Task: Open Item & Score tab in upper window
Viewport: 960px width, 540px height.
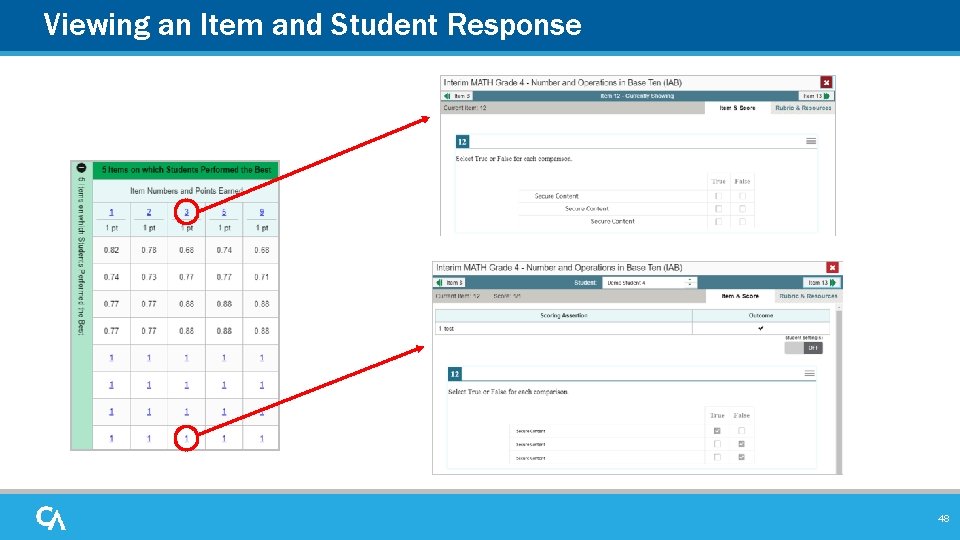Action: click(737, 108)
